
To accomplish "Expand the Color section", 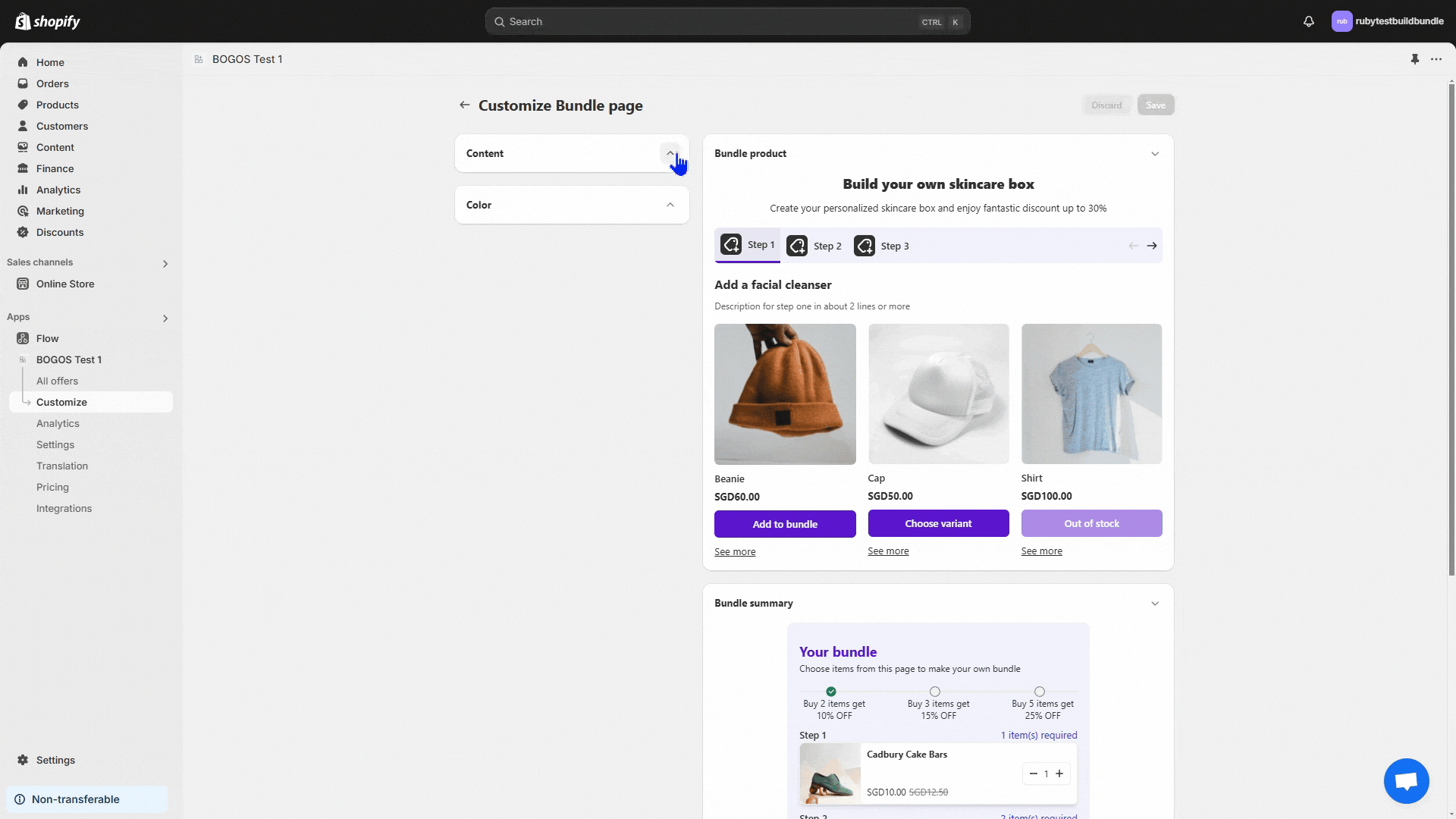I will pyautogui.click(x=670, y=205).
